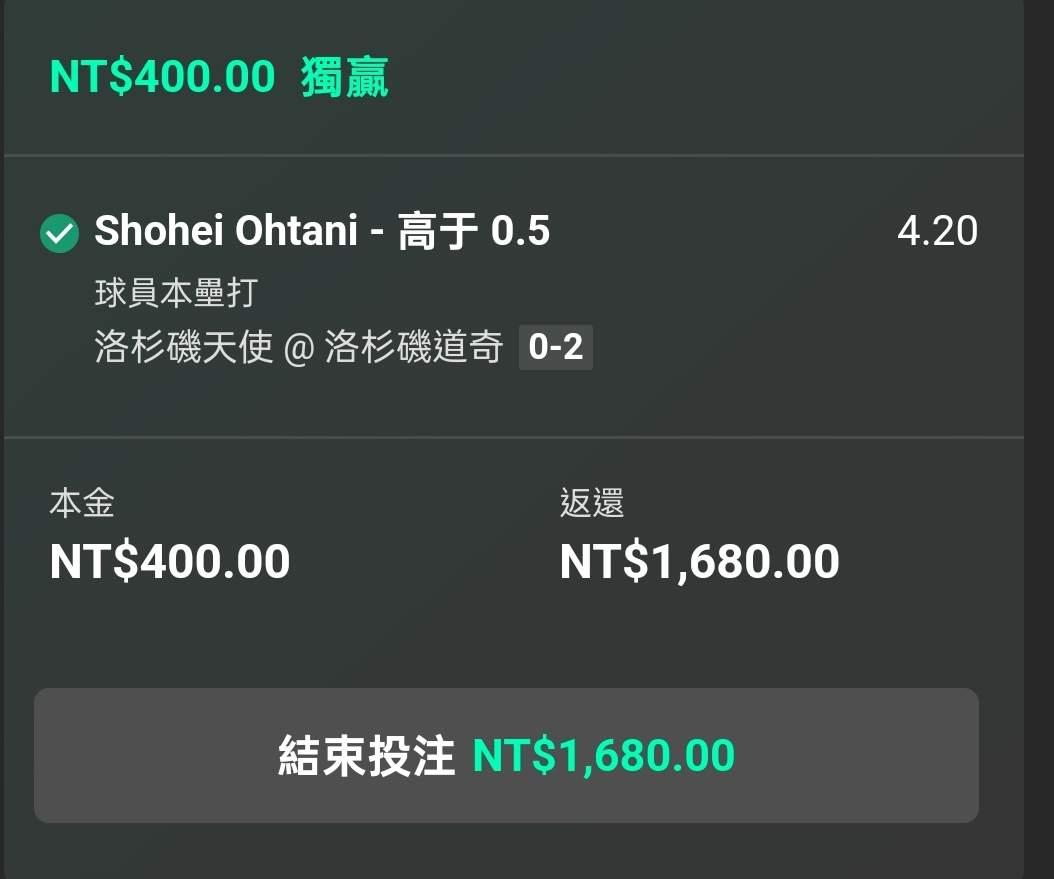Viewport: 1054px width, 879px height.
Task: Open the Shohei Ohtani selection name
Action: point(226,231)
